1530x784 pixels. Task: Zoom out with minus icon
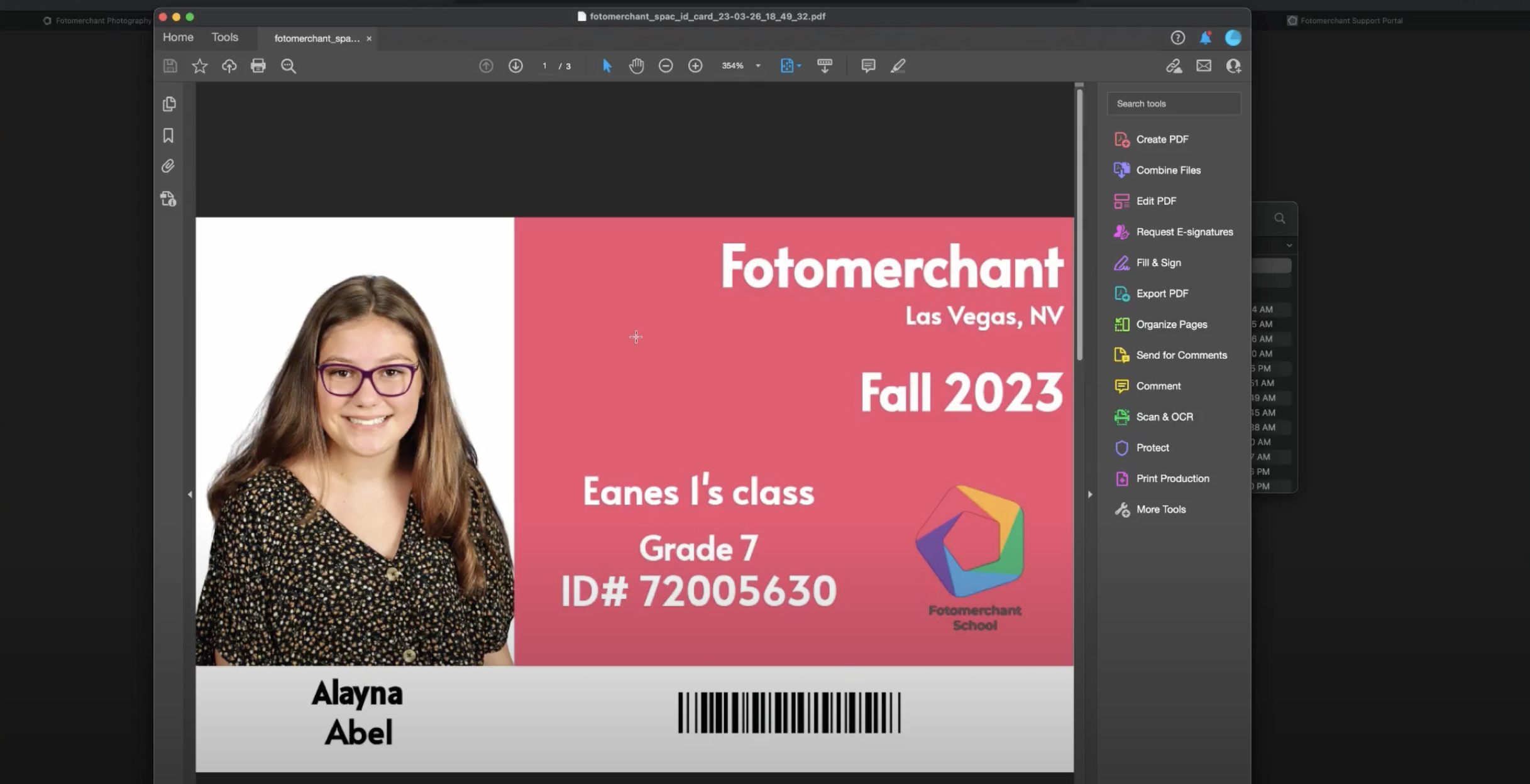point(666,66)
